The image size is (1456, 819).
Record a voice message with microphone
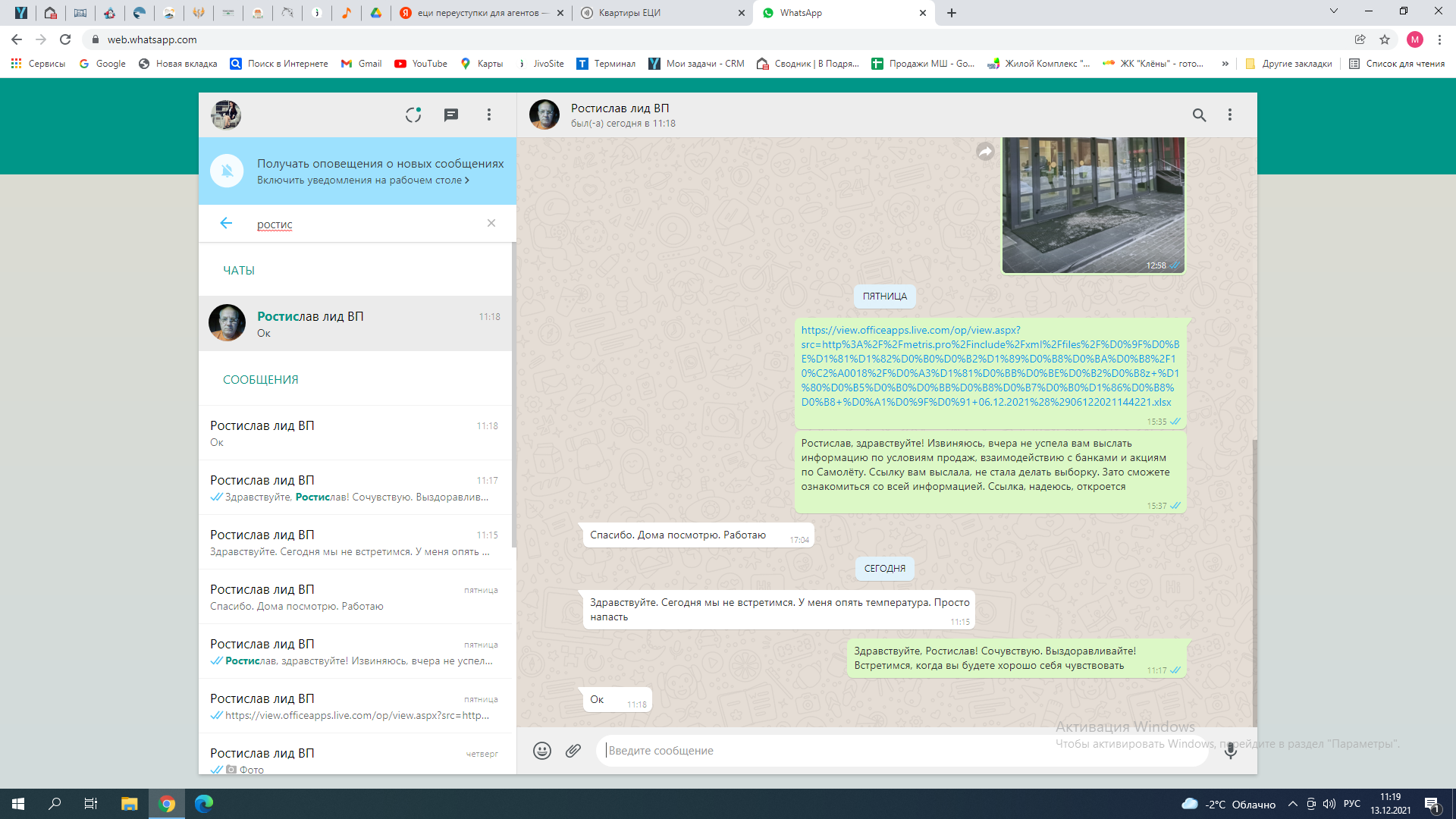pos(1230,751)
